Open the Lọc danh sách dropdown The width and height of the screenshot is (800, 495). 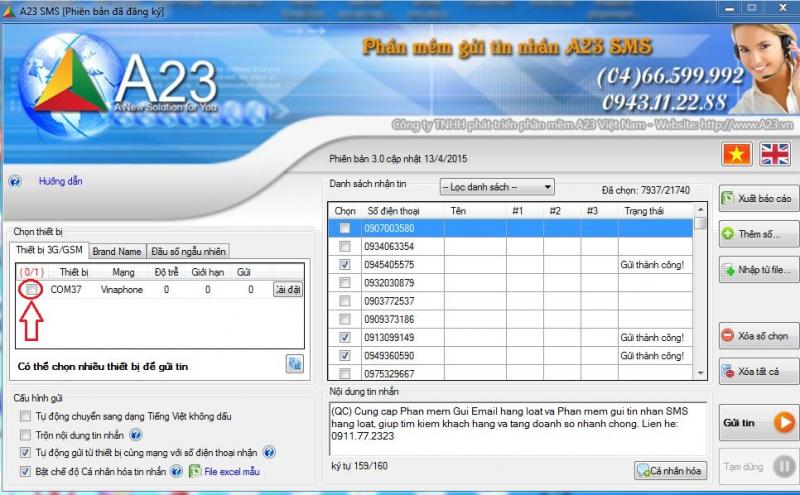(497, 187)
